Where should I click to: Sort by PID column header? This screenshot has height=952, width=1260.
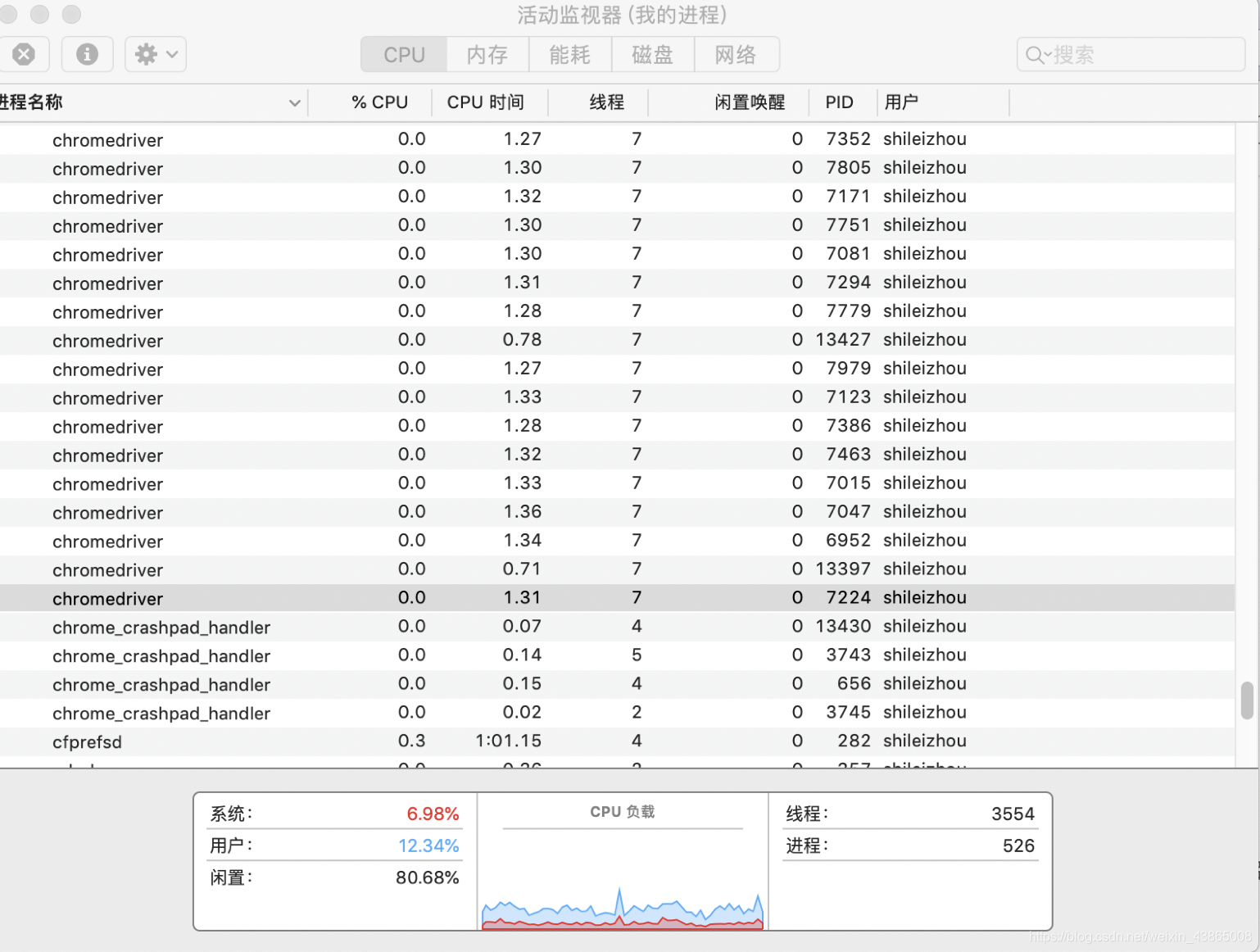tap(840, 102)
